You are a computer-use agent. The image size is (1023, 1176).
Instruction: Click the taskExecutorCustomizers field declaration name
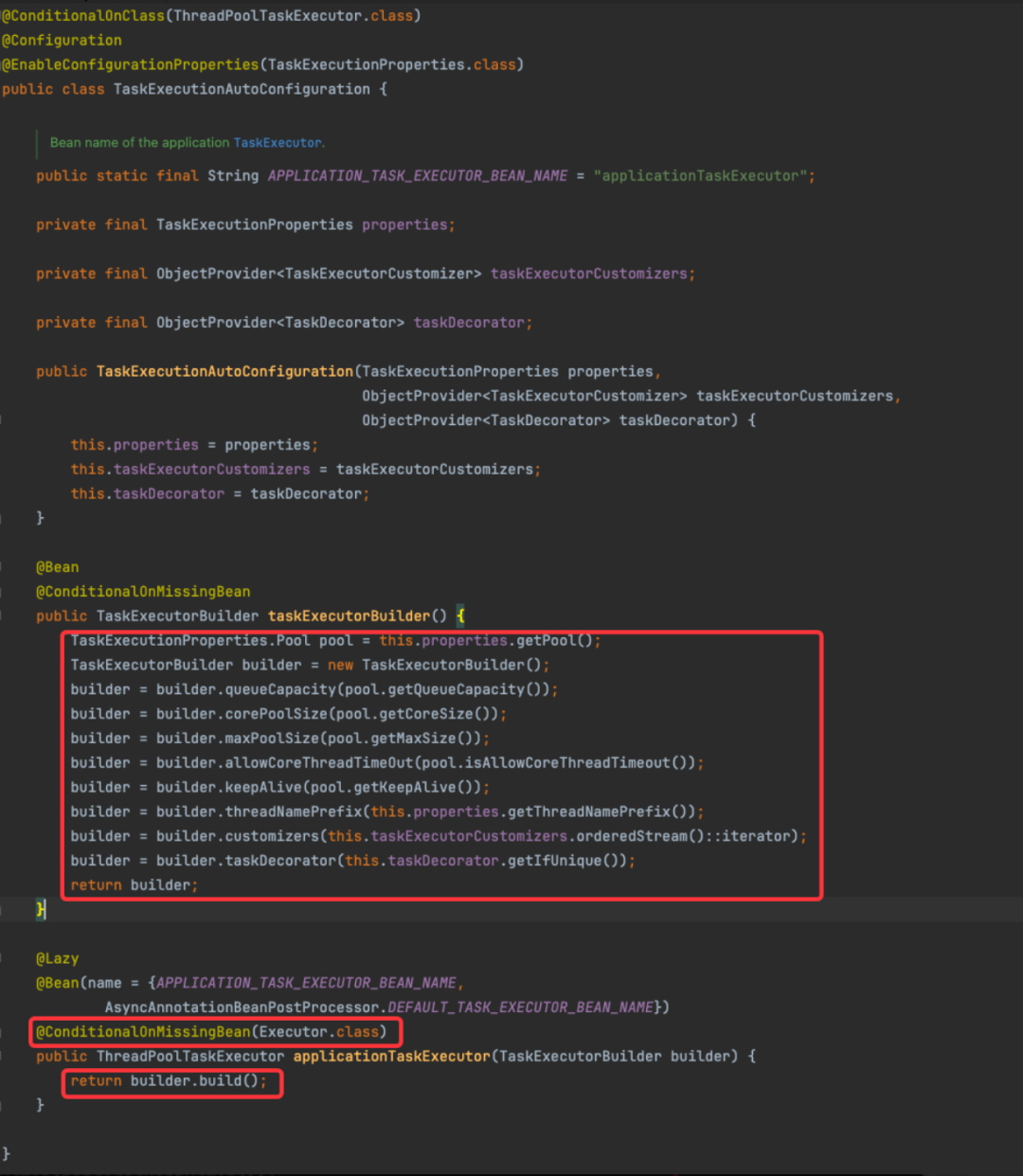pyautogui.click(x=589, y=274)
